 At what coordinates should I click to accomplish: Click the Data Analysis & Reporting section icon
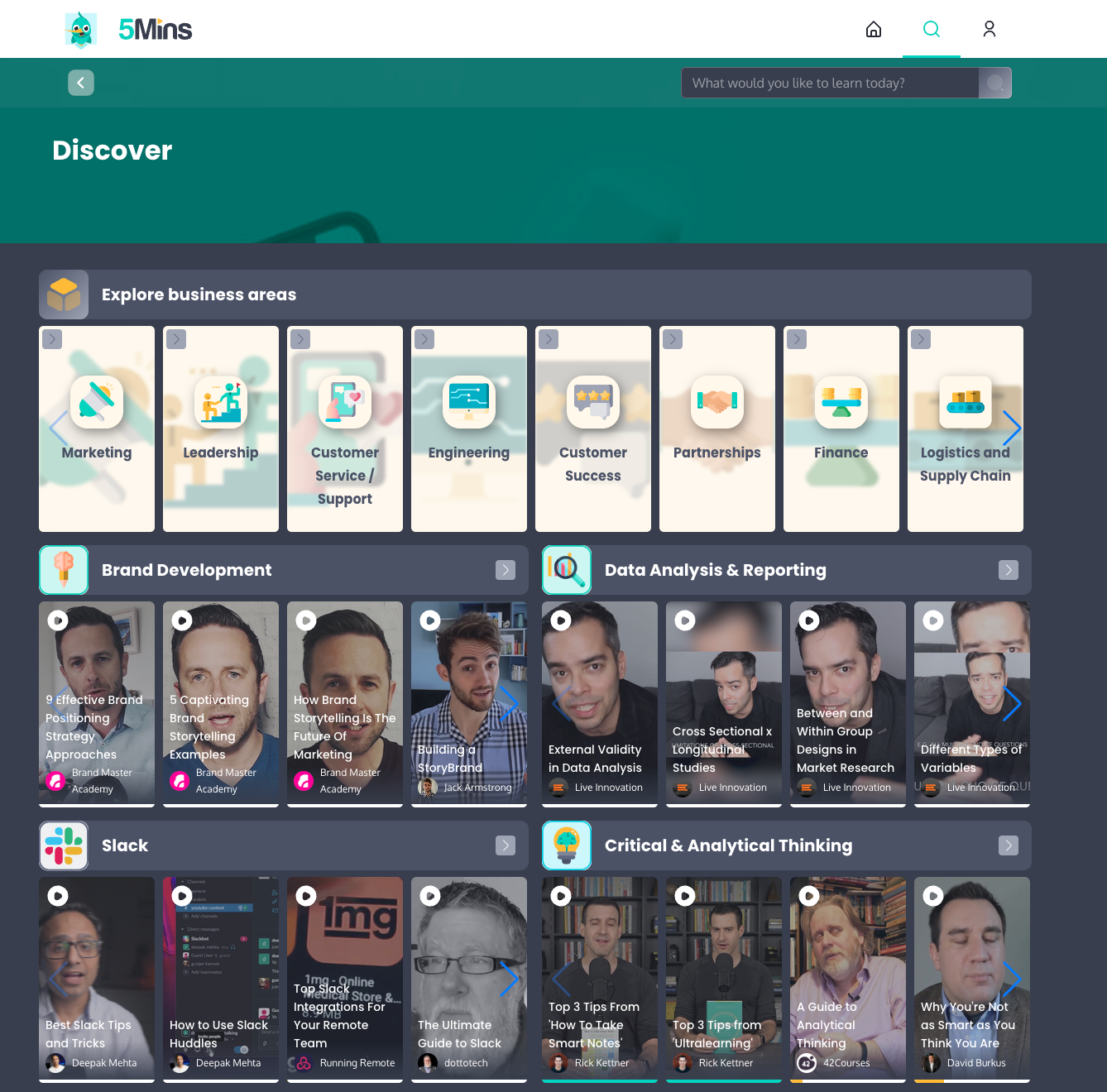[x=567, y=570]
